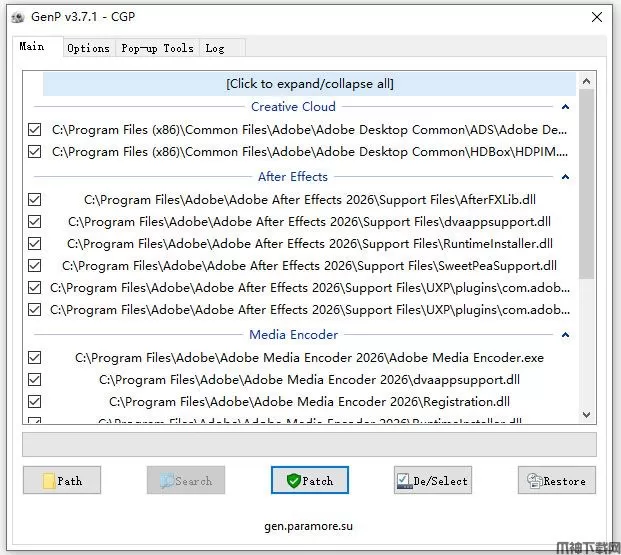The width and height of the screenshot is (621, 555).
Task: Close the GenP window
Action: tap(597, 17)
